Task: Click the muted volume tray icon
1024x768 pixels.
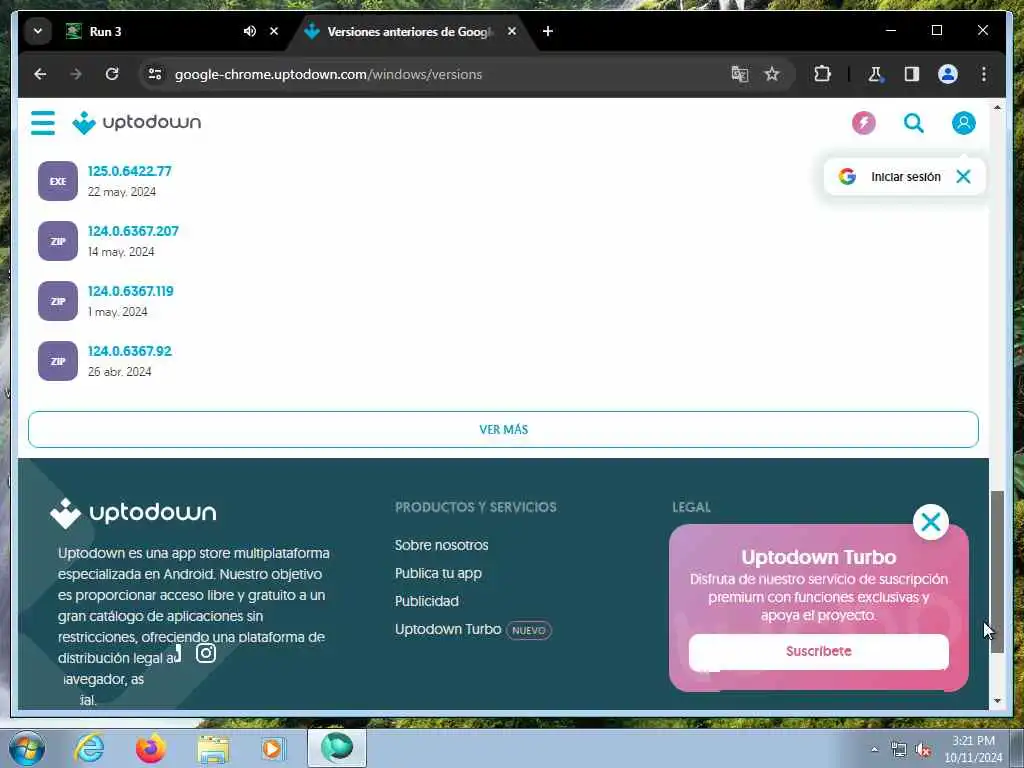Action: tap(923, 750)
